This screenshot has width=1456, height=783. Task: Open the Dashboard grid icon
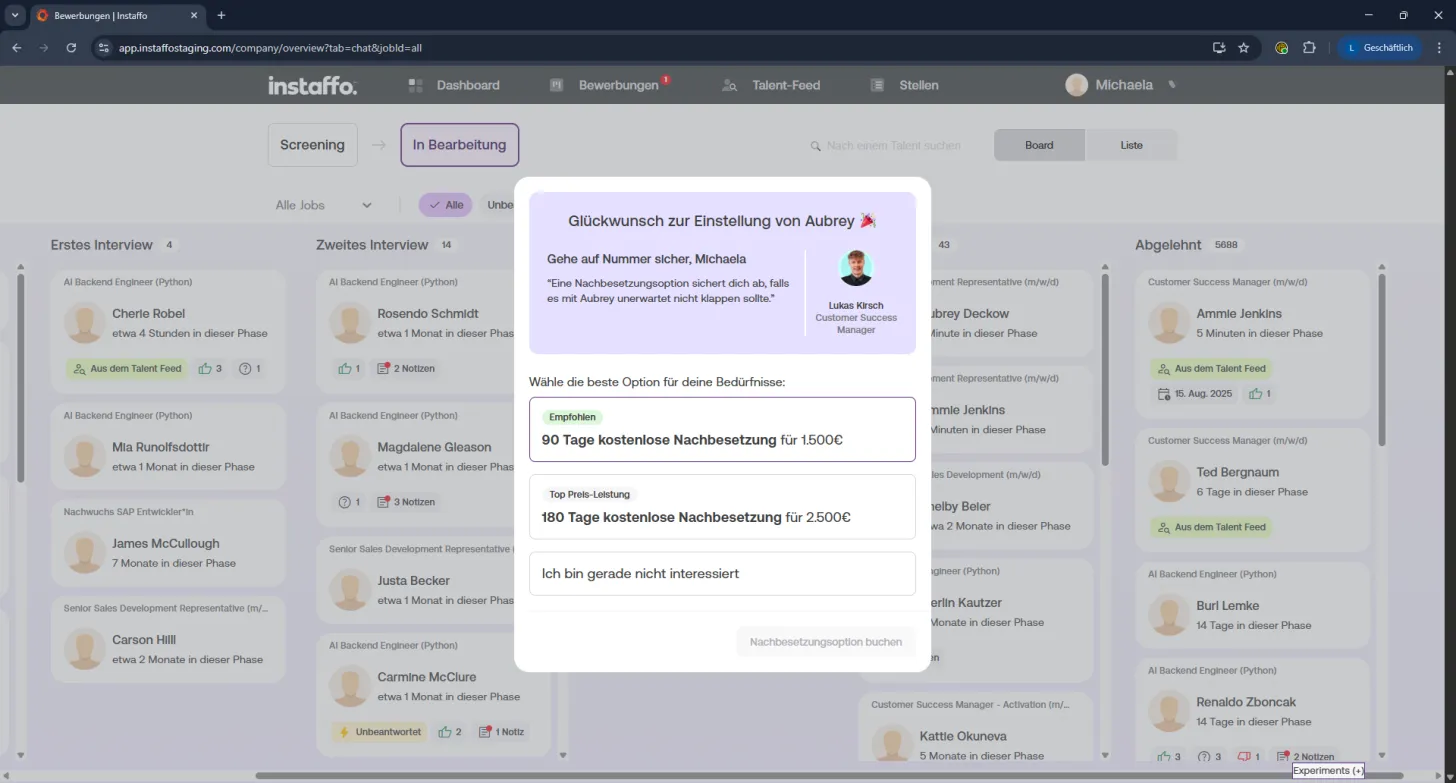(416, 86)
